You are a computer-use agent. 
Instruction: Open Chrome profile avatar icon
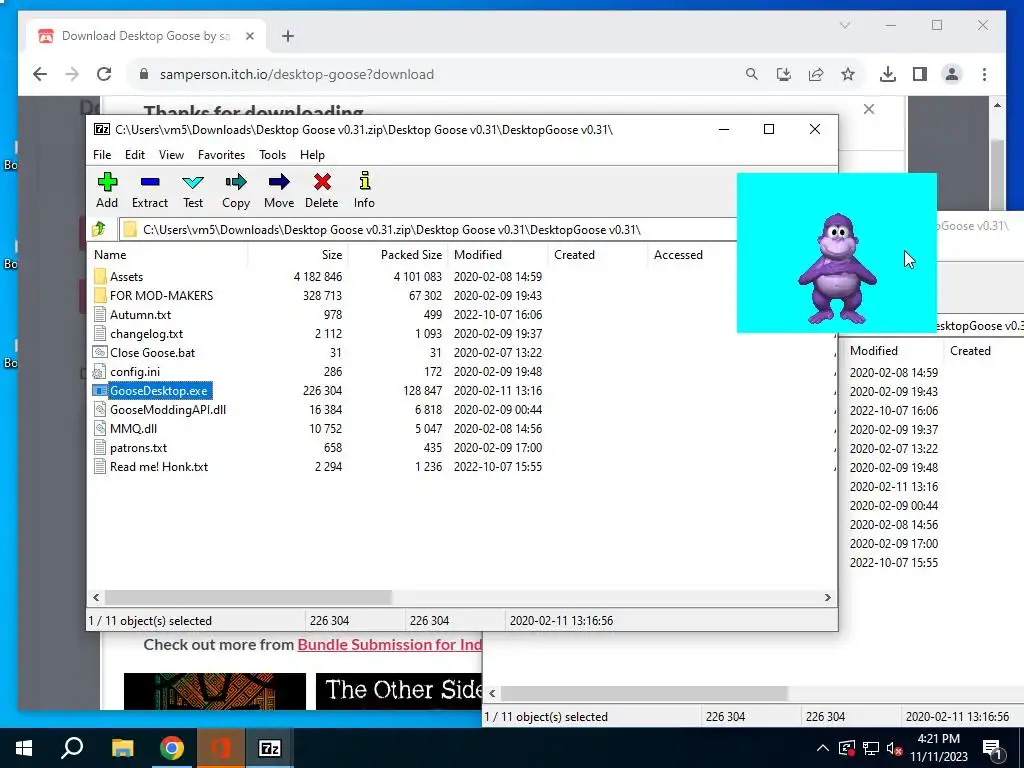pyautogui.click(x=952, y=74)
